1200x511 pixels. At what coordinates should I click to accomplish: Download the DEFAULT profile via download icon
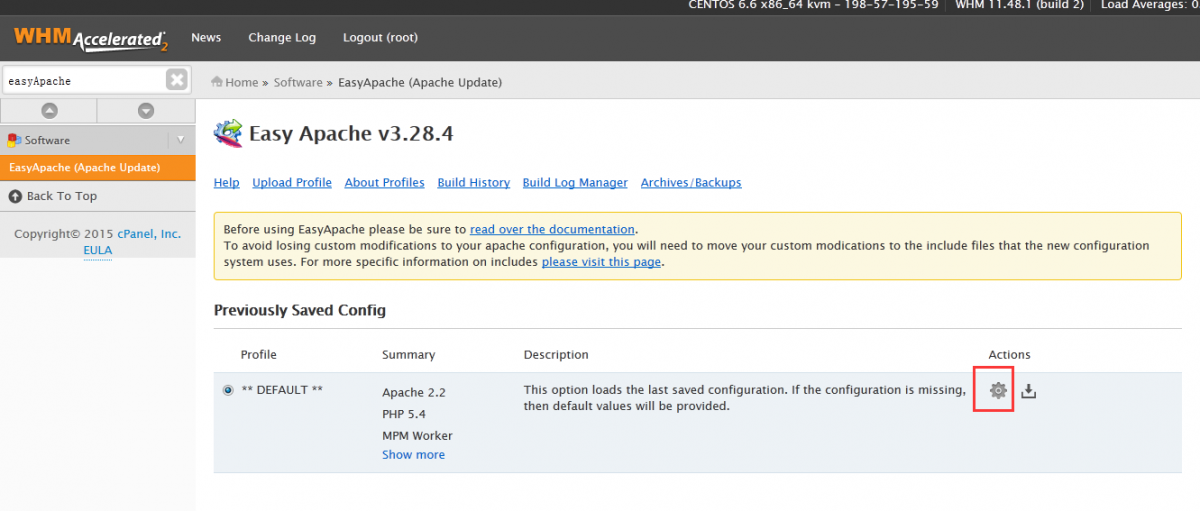pos(1028,391)
